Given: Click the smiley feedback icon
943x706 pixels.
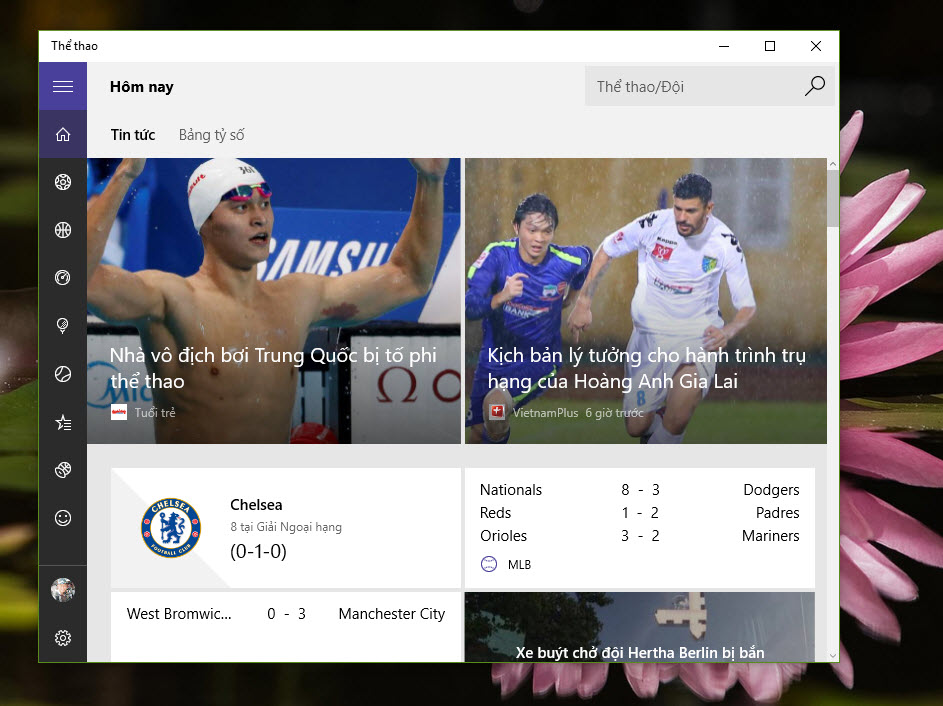Looking at the screenshot, I should point(63,518).
